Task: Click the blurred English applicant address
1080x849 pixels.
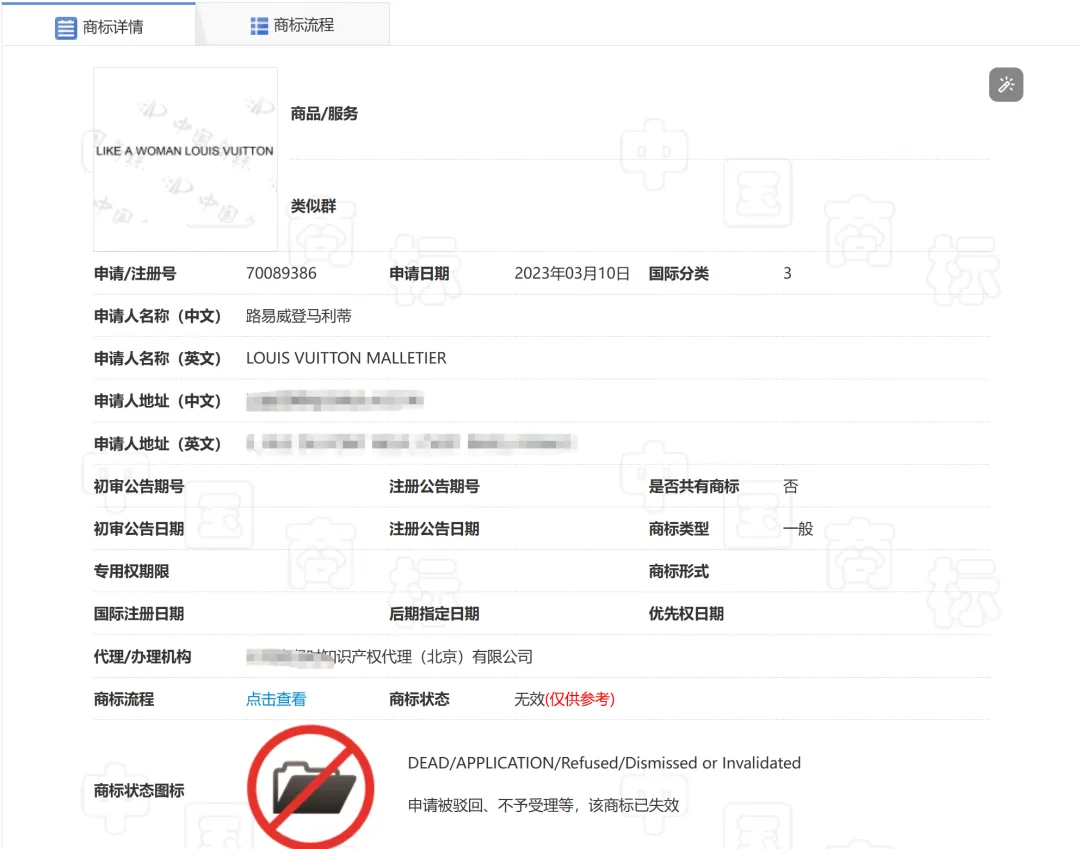Action: coord(411,443)
